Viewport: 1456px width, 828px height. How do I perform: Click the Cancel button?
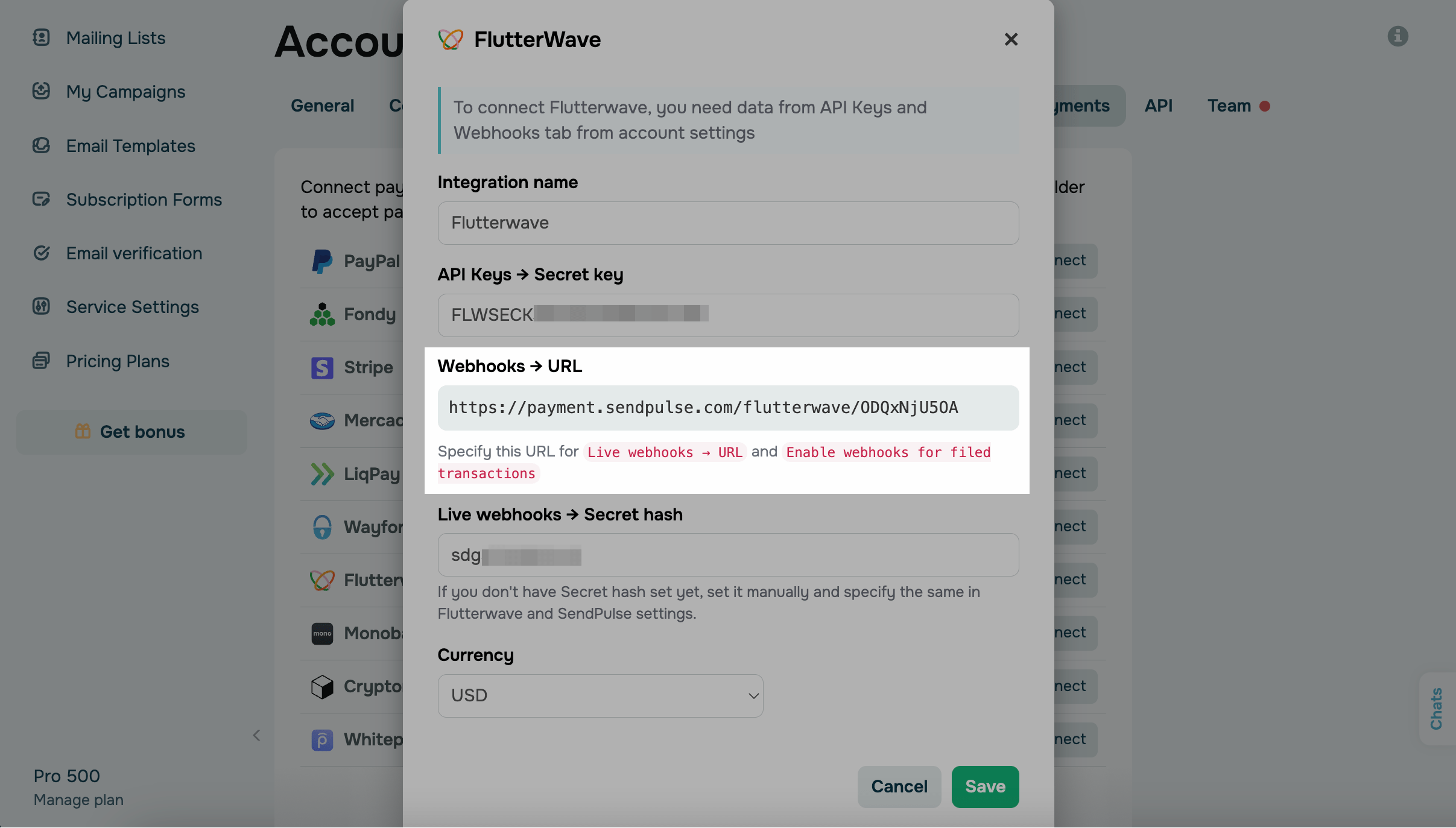[899, 786]
